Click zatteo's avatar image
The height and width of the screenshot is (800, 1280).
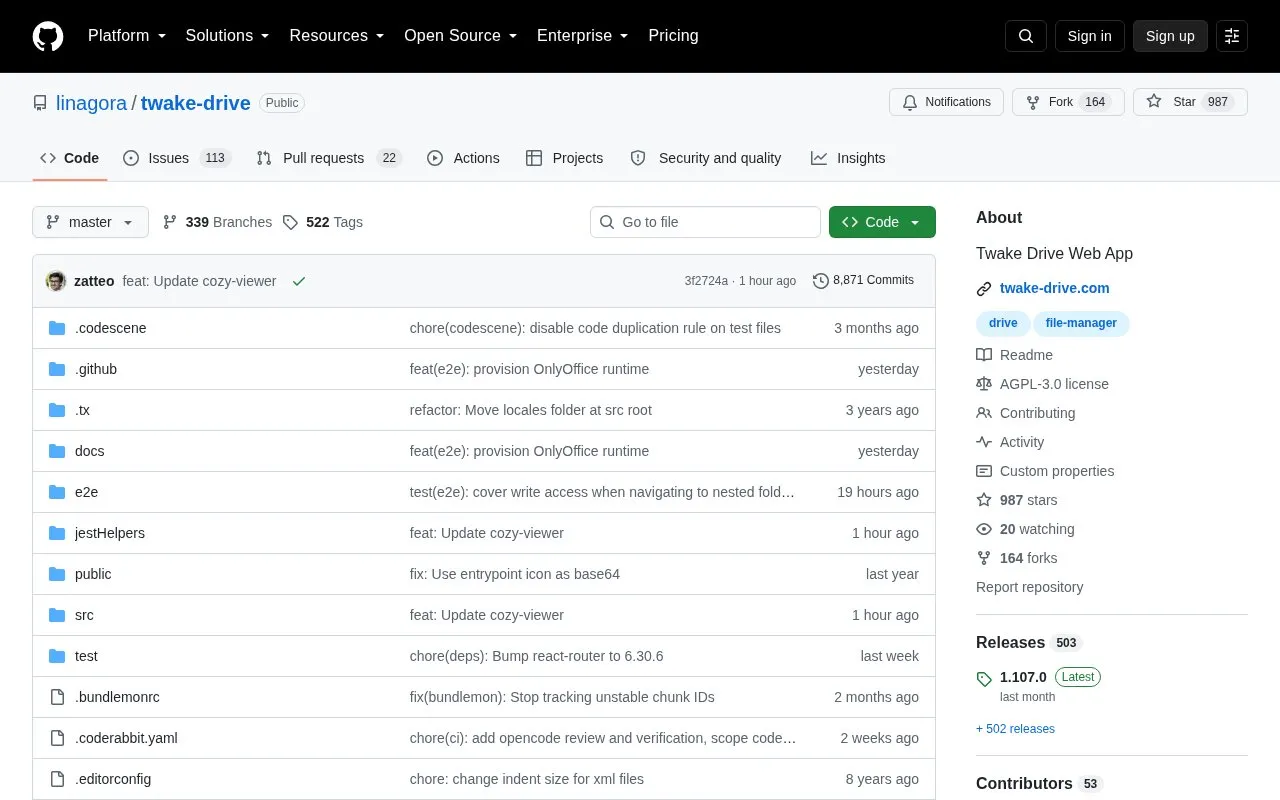point(56,281)
